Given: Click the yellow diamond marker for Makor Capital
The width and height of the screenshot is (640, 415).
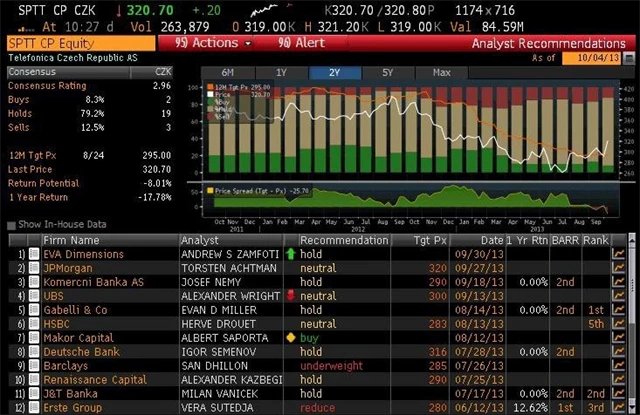Looking at the screenshot, I should (x=291, y=339).
